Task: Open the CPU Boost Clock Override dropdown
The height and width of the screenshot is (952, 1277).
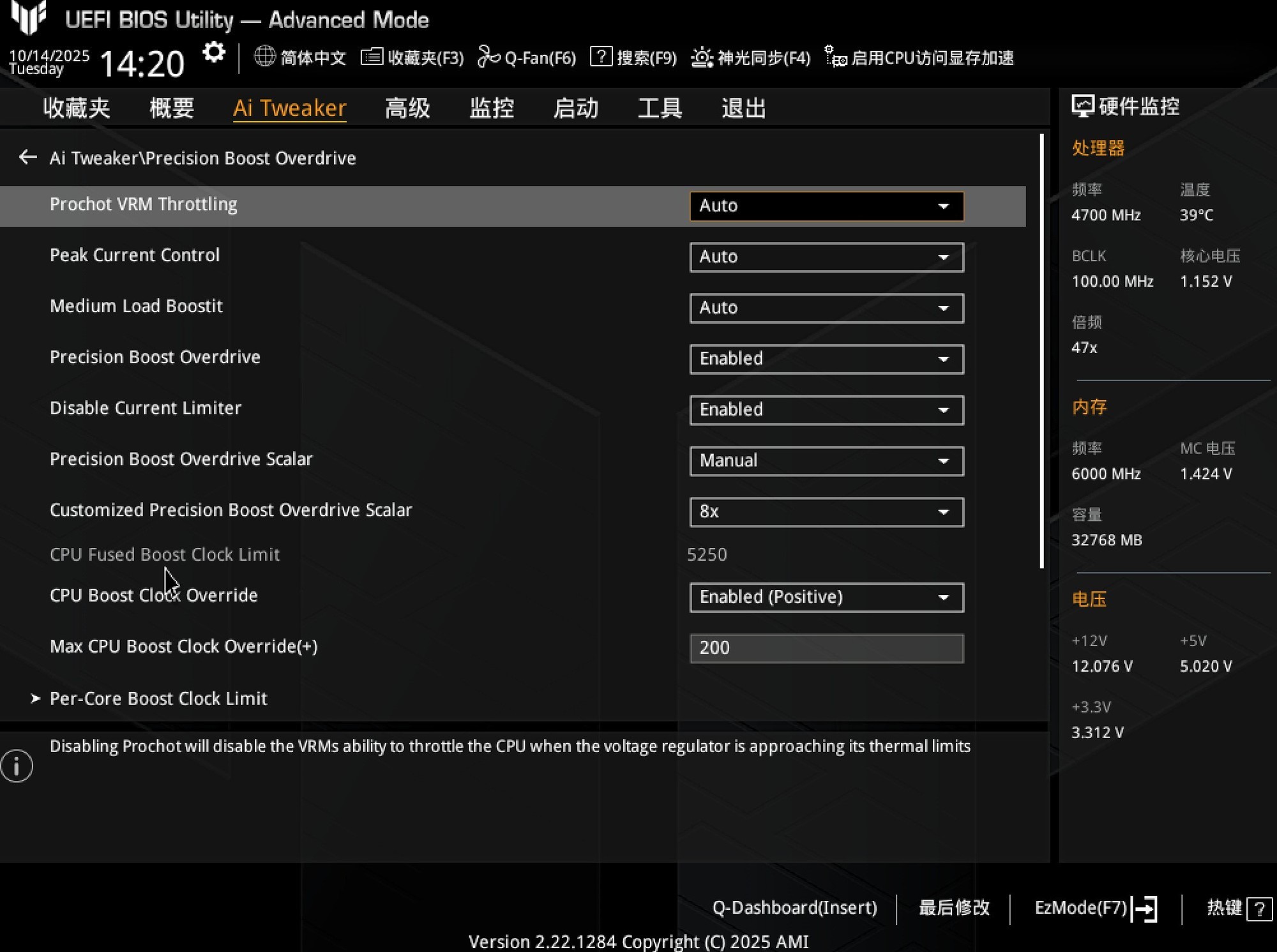Action: pyautogui.click(x=826, y=597)
